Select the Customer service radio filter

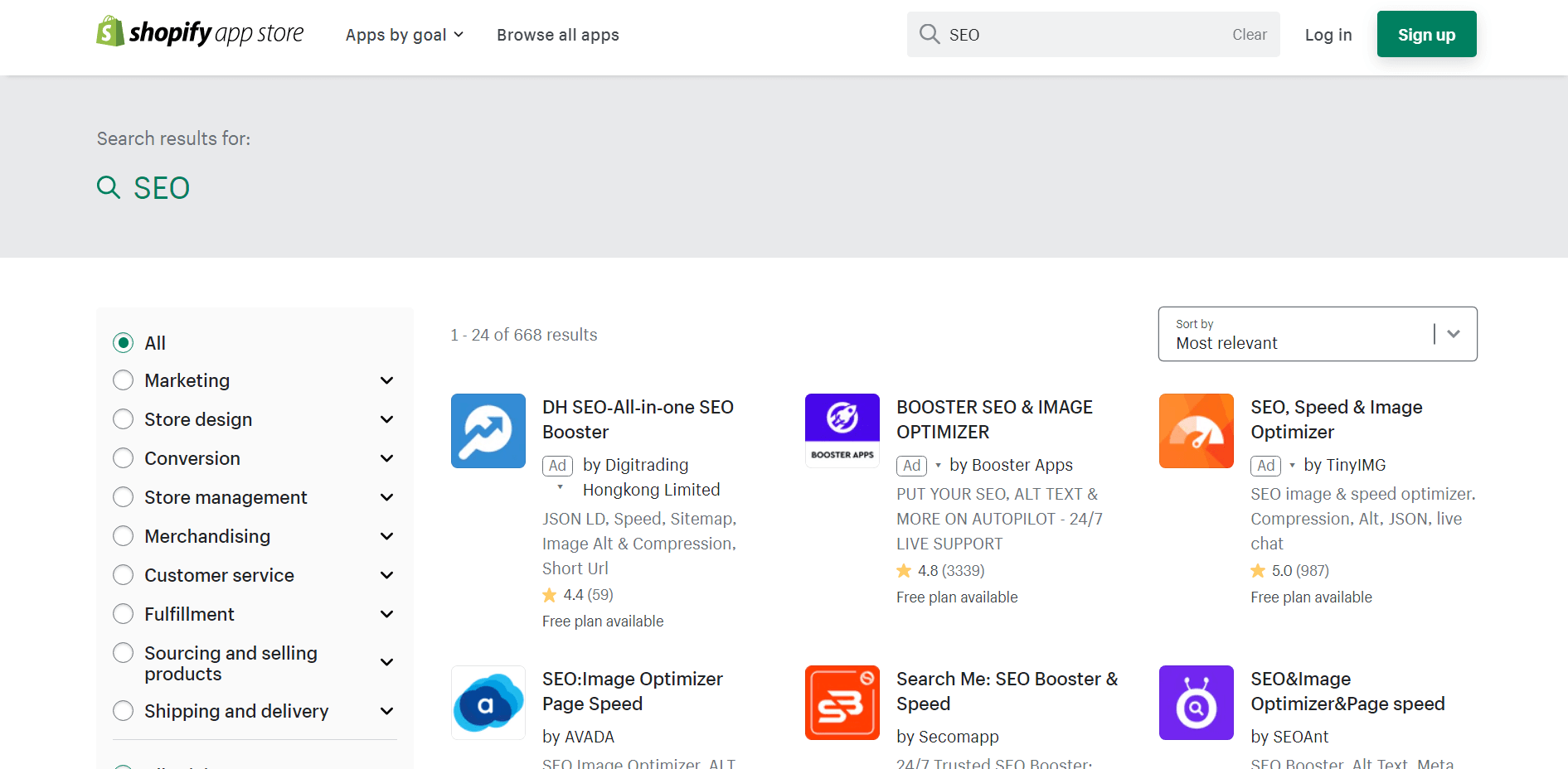pyautogui.click(x=124, y=575)
